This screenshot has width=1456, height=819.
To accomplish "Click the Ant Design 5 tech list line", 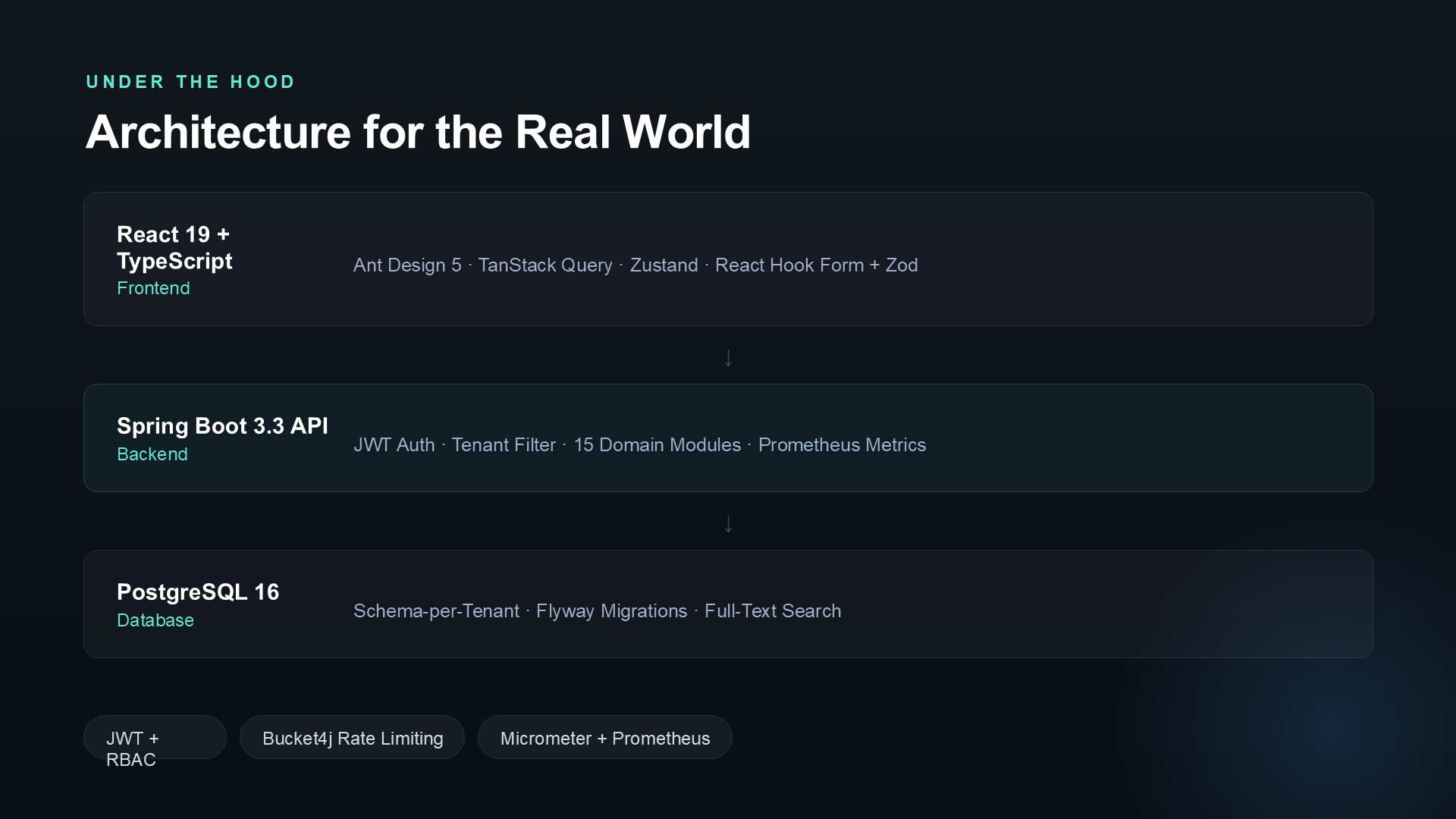I will (x=635, y=265).
